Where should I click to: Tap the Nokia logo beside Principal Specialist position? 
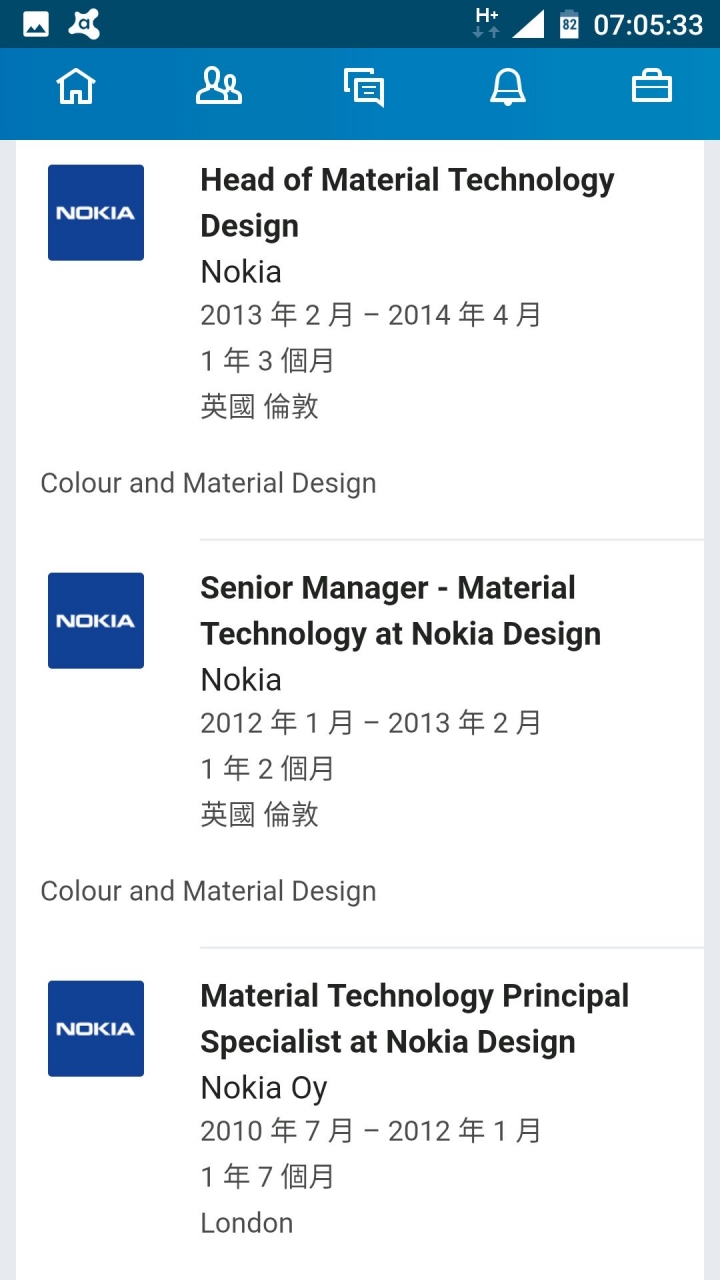[x=96, y=1029]
